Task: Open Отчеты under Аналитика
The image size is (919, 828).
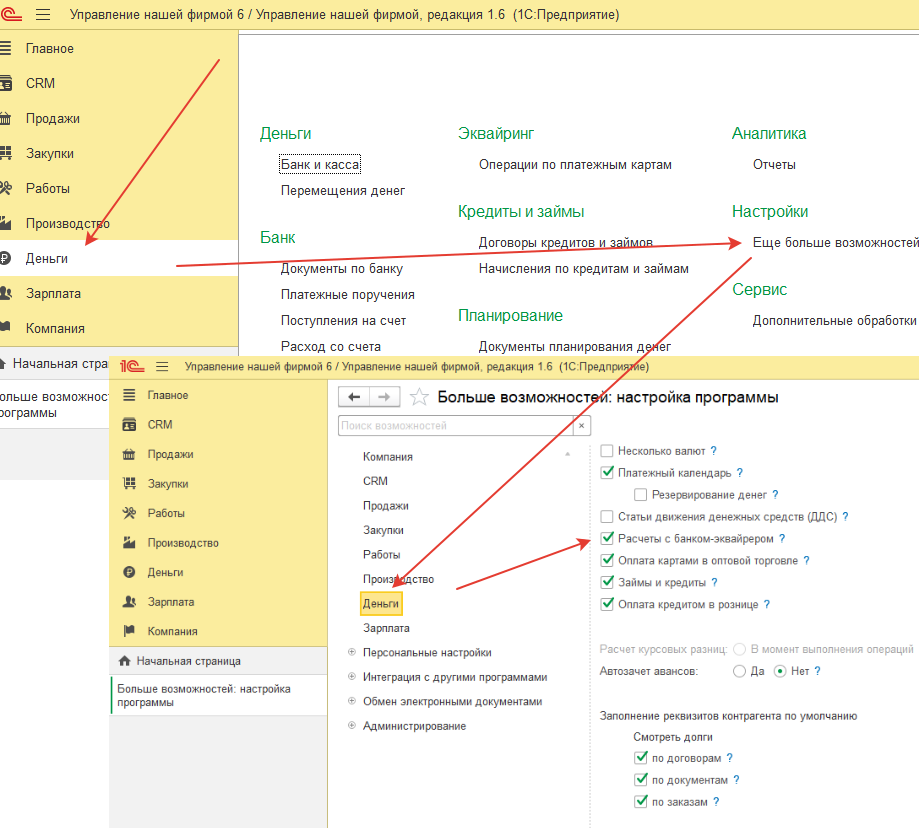Action: [x=774, y=165]
